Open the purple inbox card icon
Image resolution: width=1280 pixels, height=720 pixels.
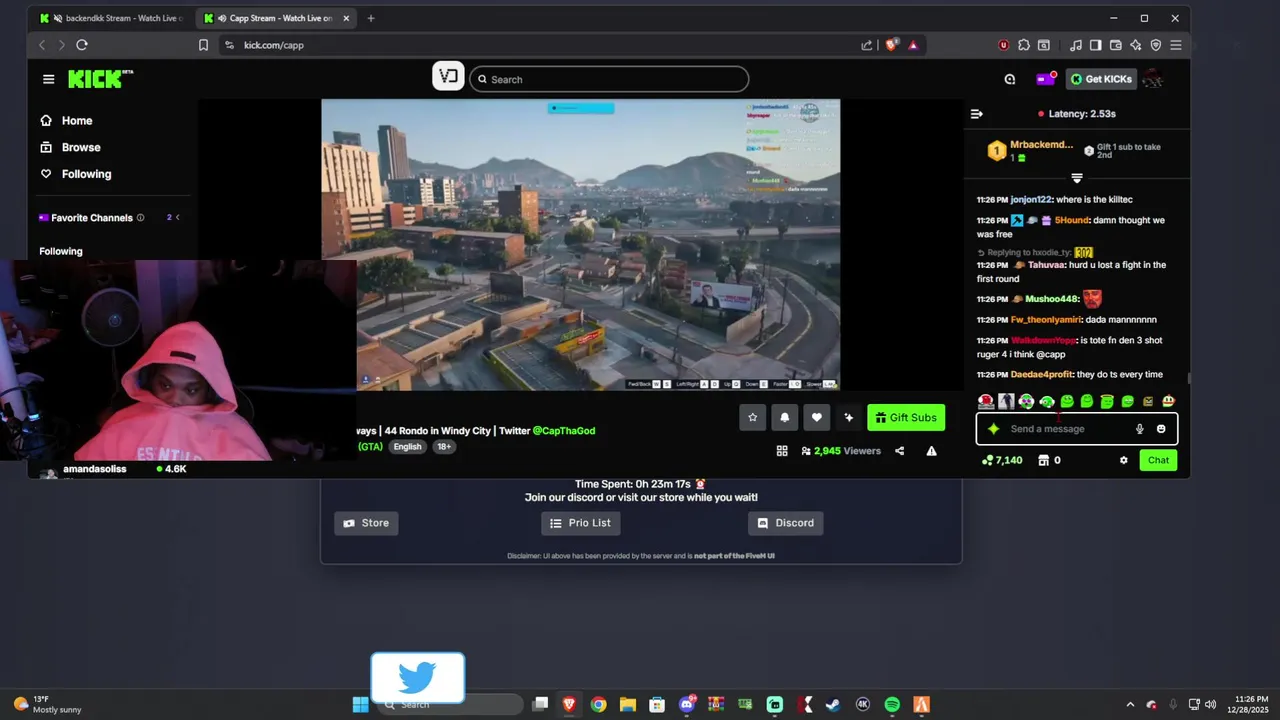[x=1044, y=79]
